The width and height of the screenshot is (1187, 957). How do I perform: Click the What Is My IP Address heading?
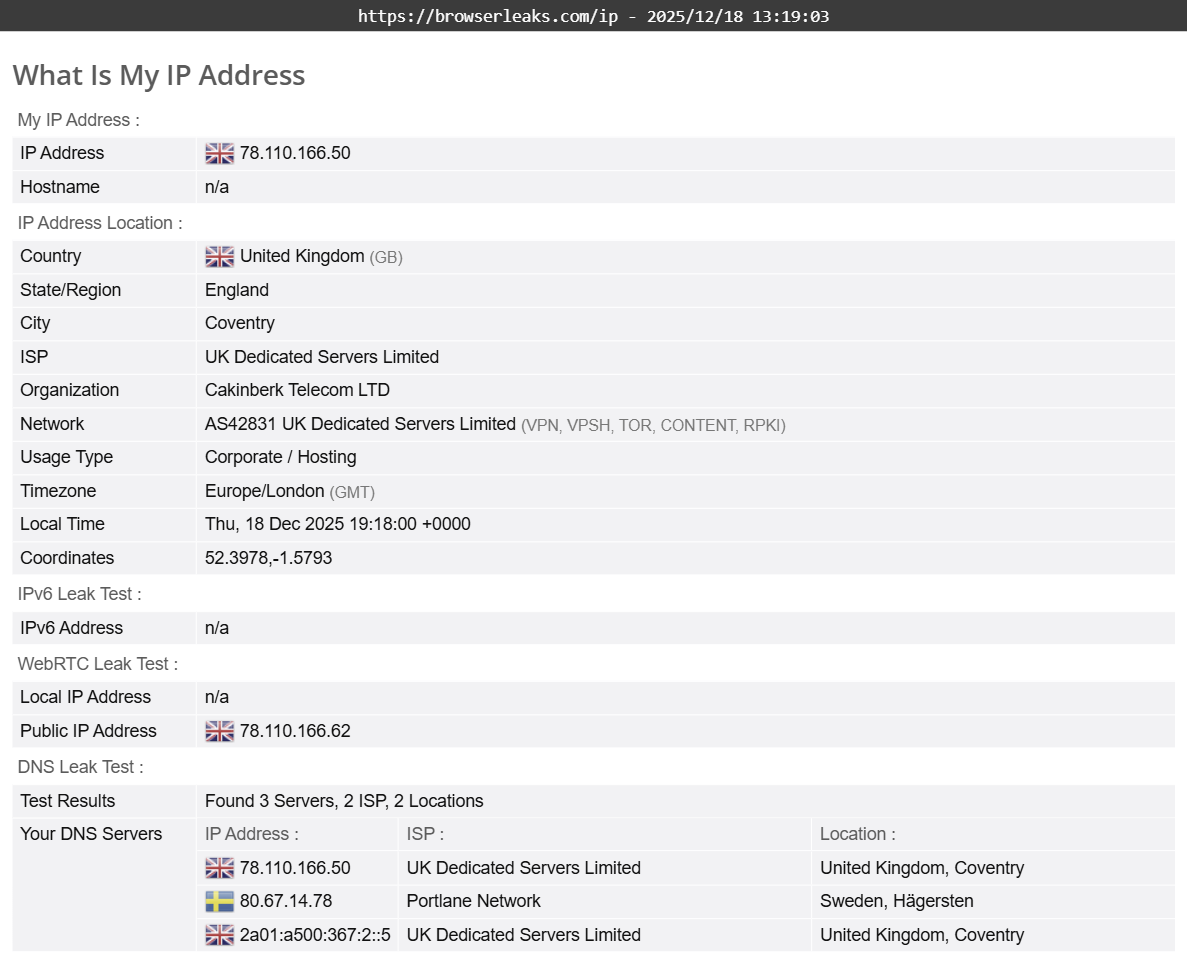158,75
